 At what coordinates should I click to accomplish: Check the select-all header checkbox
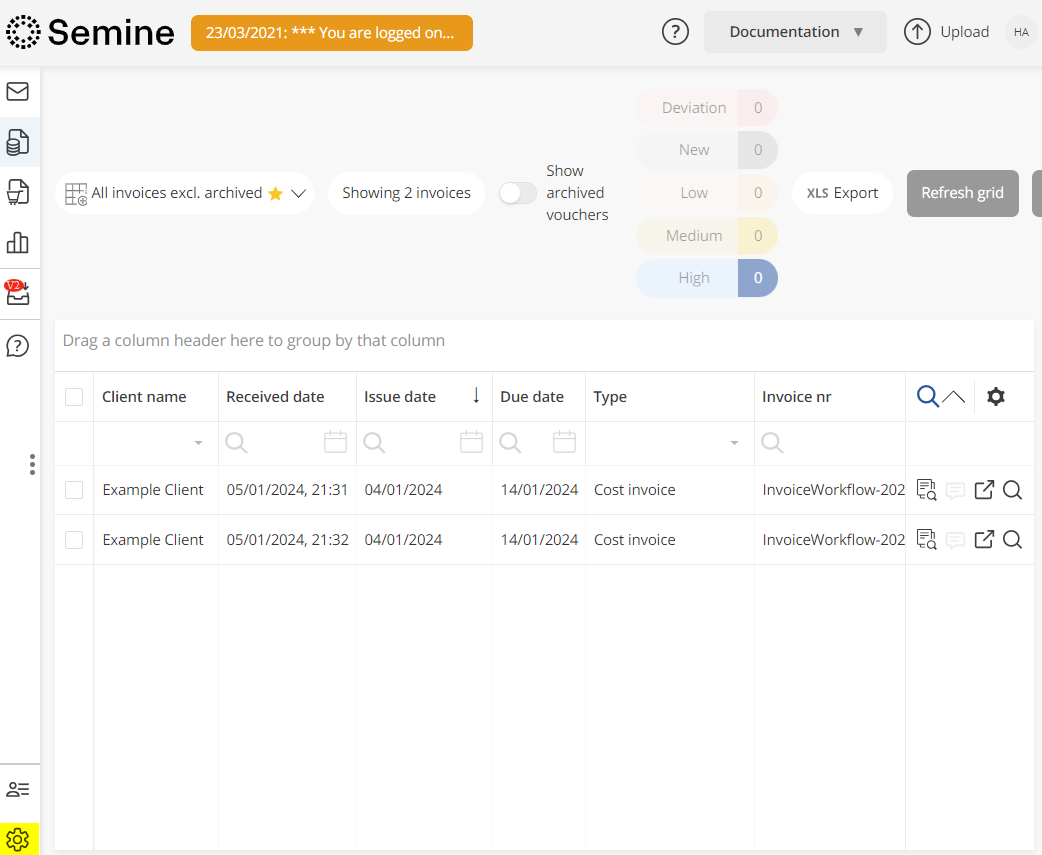pyautogui.click(x=74, y=397)
